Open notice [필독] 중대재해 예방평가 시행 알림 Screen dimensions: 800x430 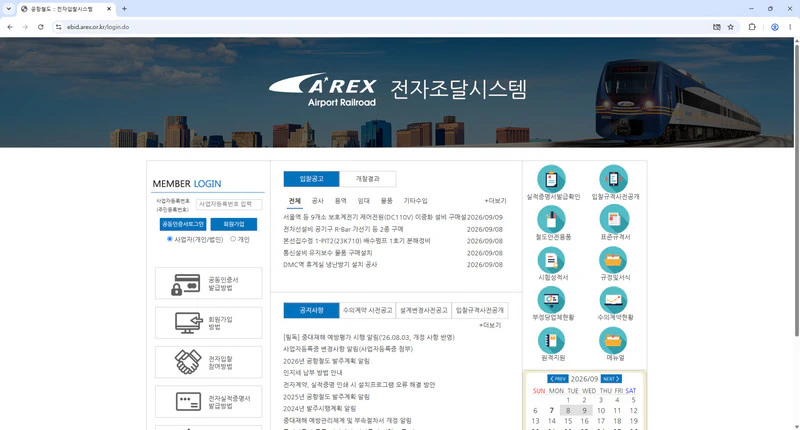click(369, 337)
